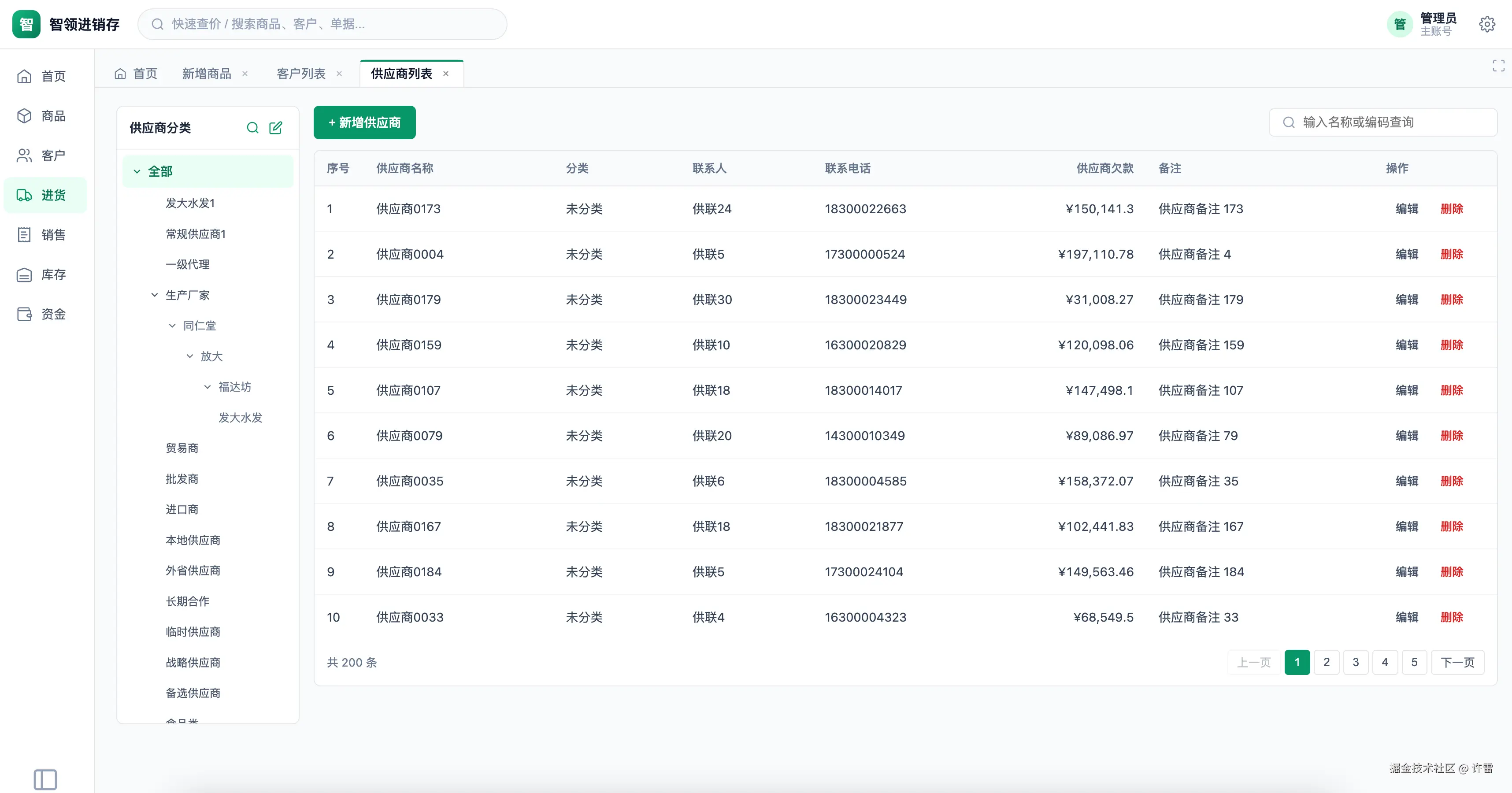
Task: Collapse the 福达坊 tree node
Action: tap(207, 386)
